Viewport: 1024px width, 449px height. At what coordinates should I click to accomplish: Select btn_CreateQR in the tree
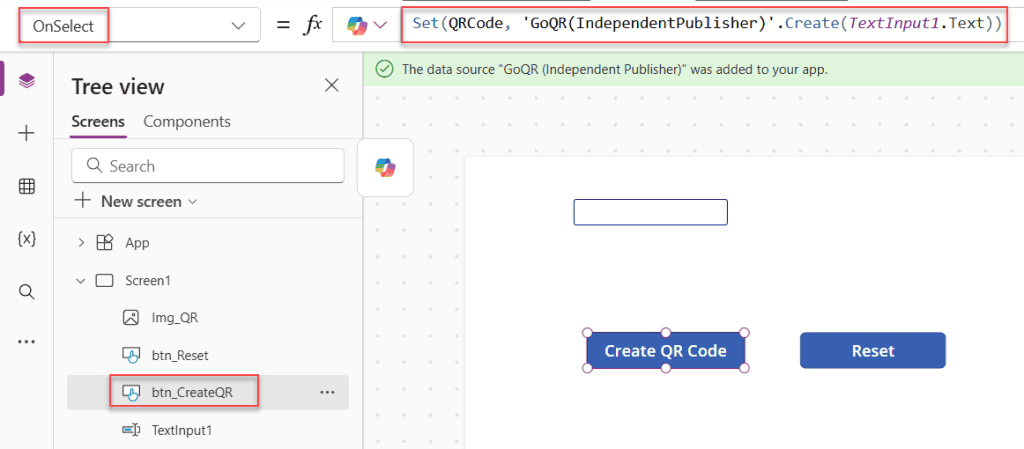point(192,392)
